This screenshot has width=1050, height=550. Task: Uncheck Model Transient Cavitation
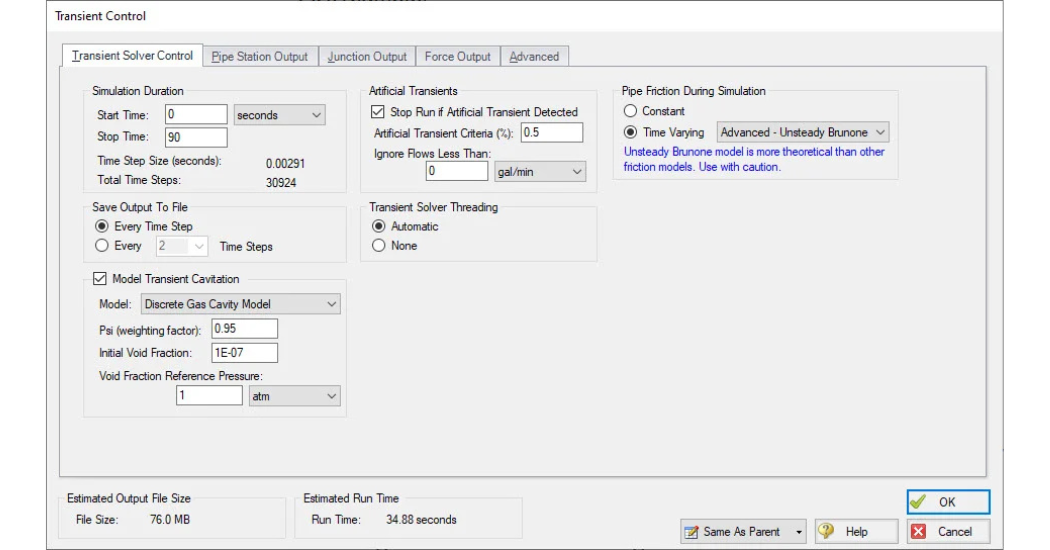tap(100, 279)
